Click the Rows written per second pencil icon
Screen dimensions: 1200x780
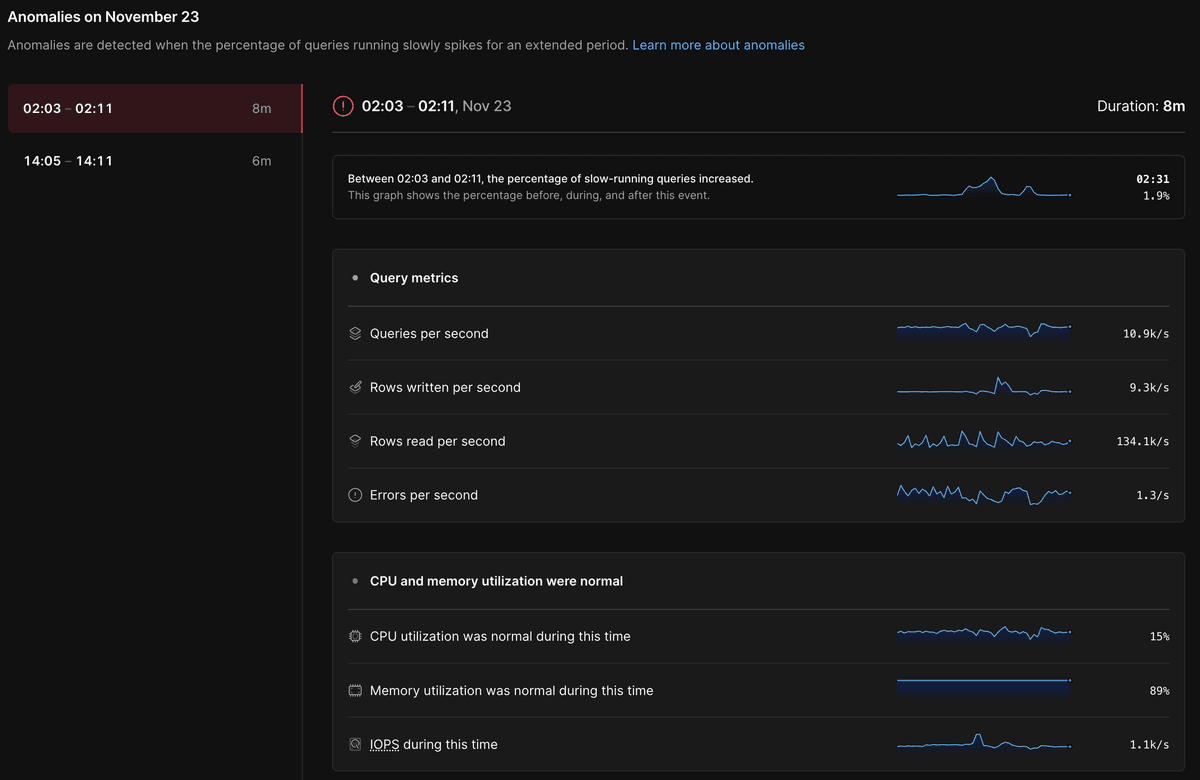[x=355, y=387]
